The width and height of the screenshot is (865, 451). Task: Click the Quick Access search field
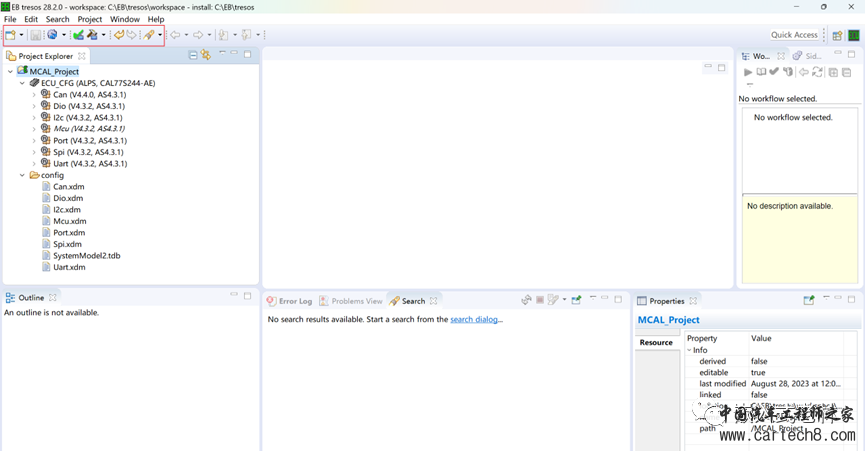tap(795, 35)
